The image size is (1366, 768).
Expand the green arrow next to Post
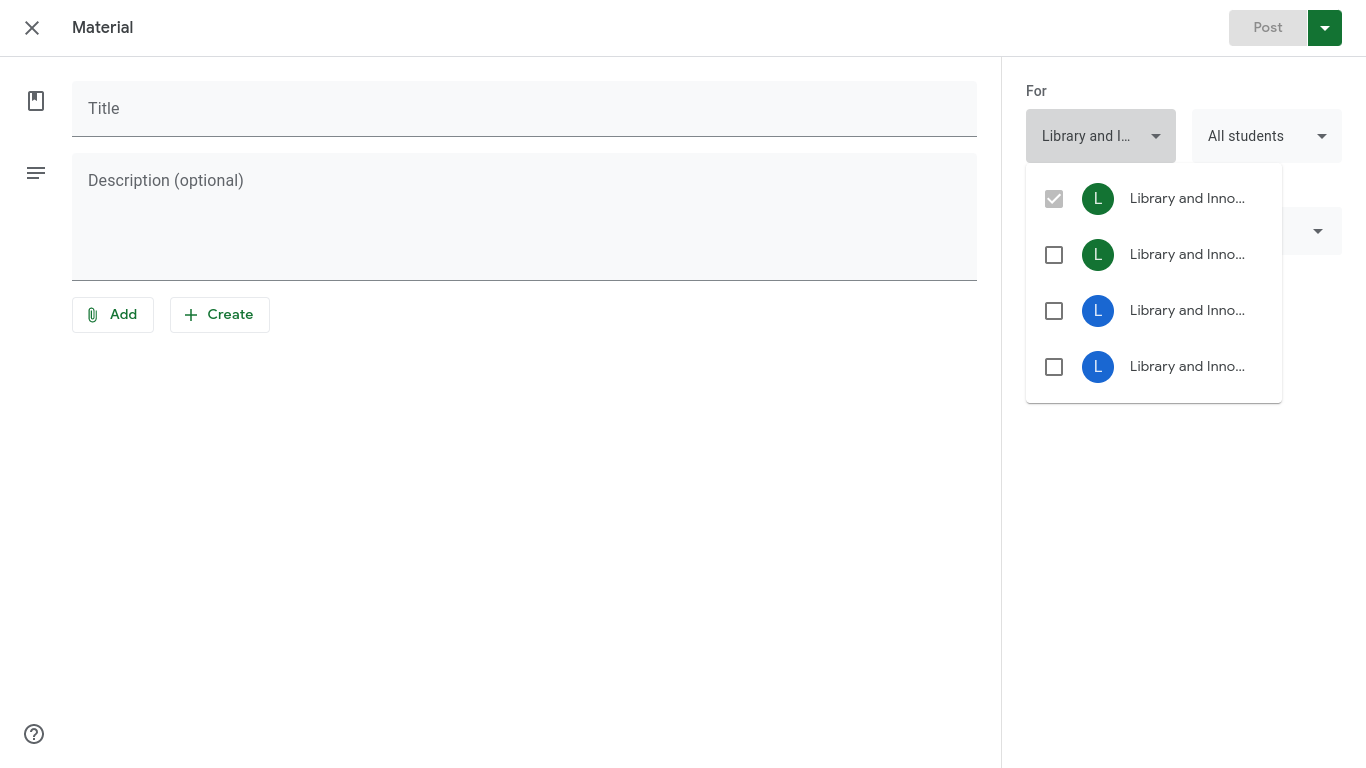(1324, 28)
